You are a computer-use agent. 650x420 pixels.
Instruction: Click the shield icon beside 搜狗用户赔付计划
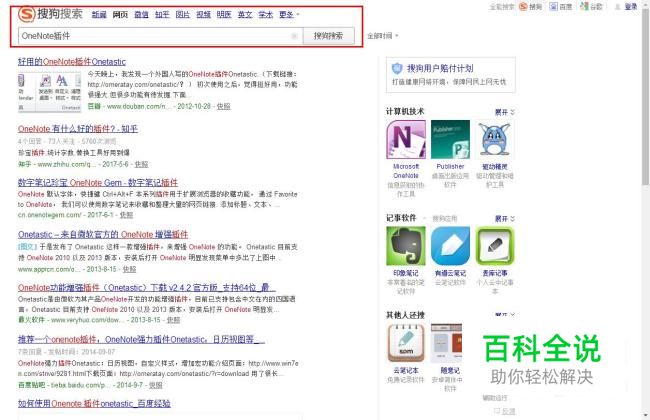(x=397, y=68)
